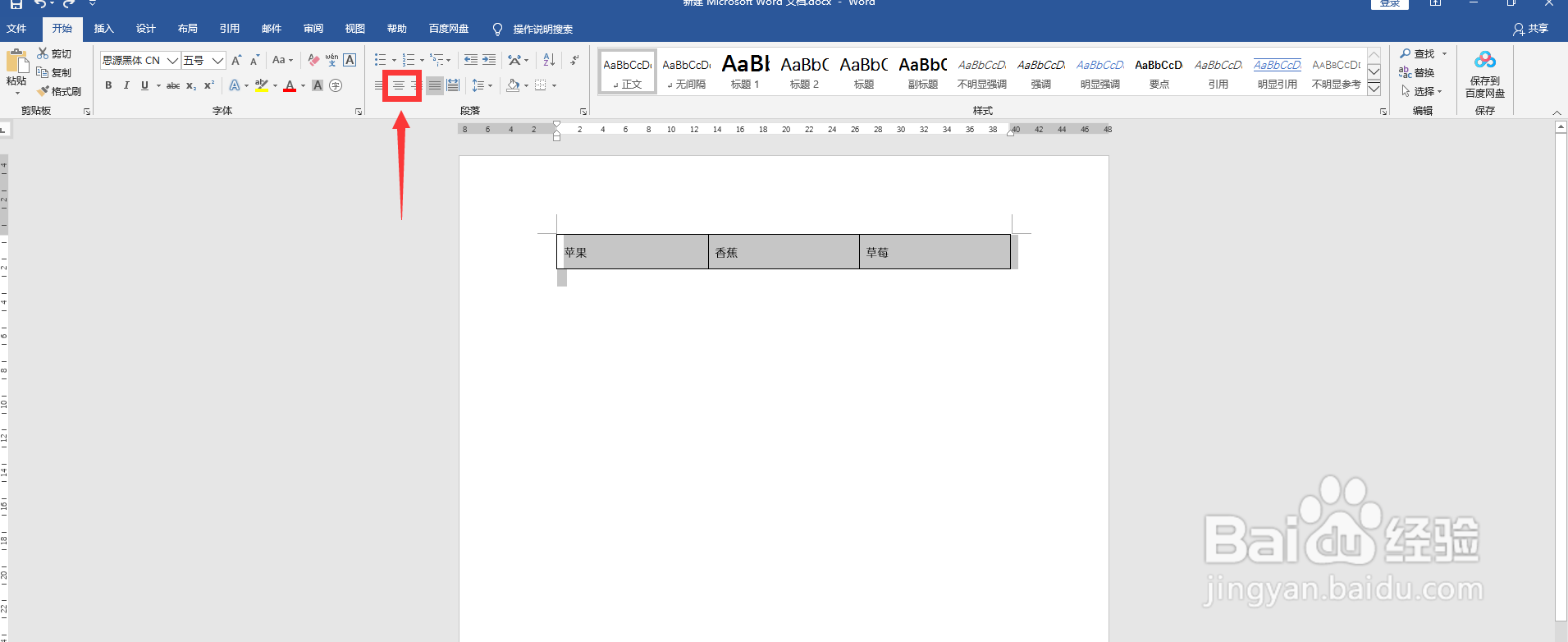Toggle italic formatting
This screenshot has height=642, width=1568.
126,85
